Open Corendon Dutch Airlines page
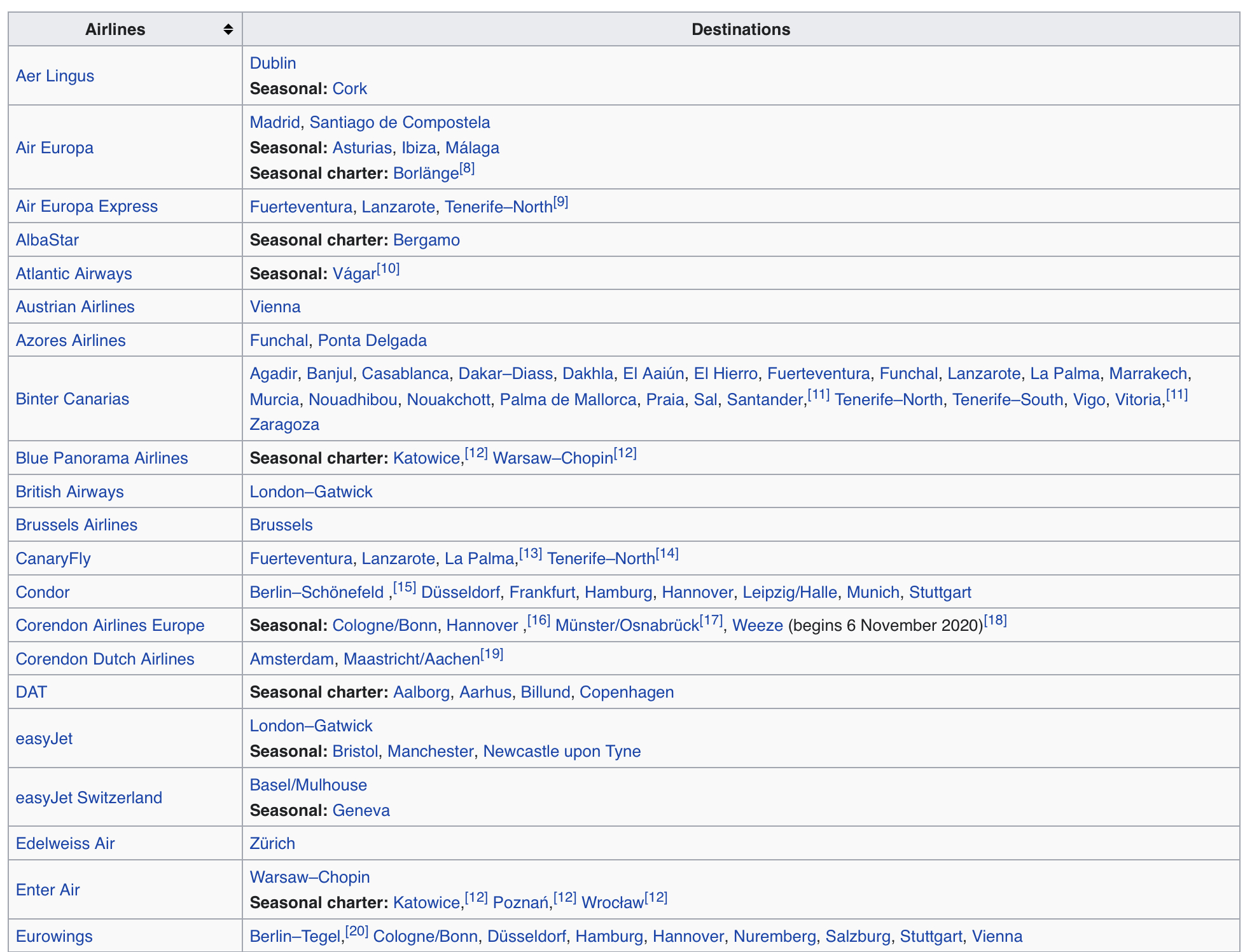 click(x=105, y=659)
